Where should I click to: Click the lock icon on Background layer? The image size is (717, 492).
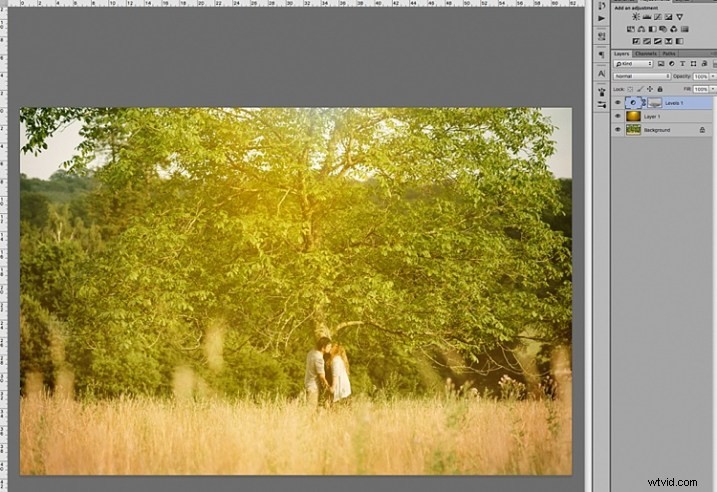coord(702,130)
